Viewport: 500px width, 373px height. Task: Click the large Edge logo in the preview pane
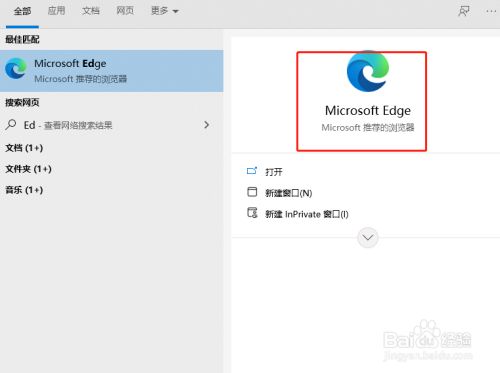(x=368, y=71)
